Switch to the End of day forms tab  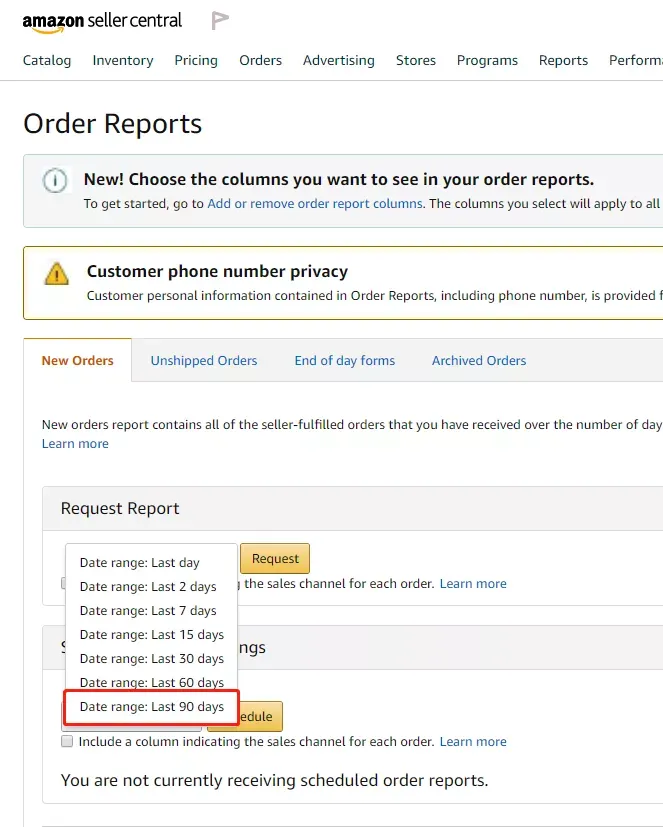point(344,360)
